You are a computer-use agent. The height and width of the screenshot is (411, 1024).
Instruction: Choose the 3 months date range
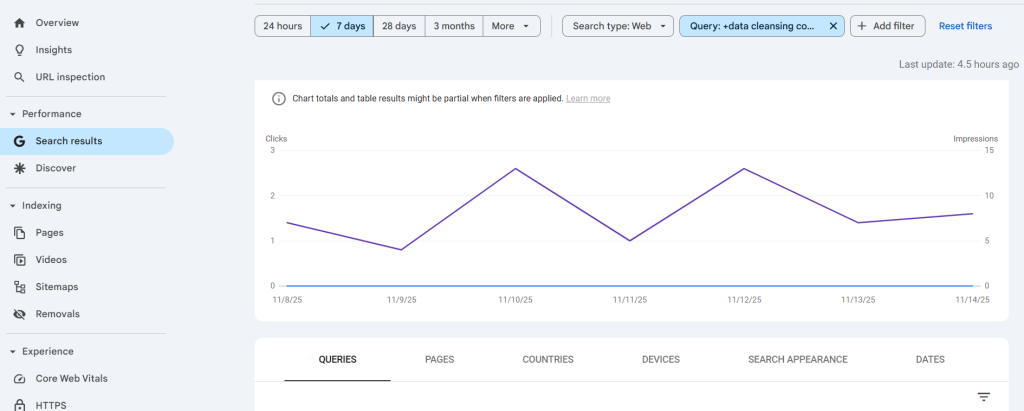click(453, 26)
